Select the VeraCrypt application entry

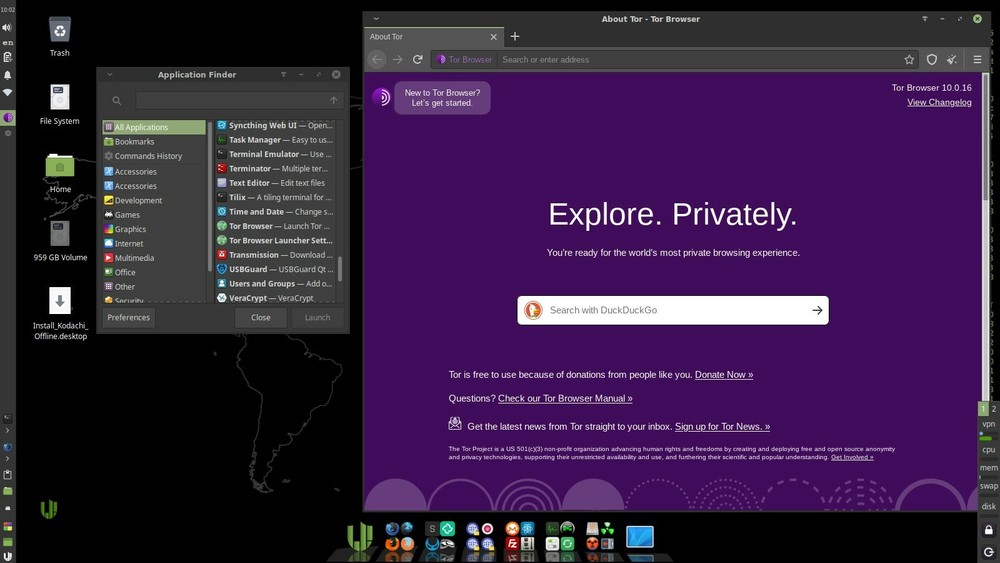click(x=275, y=297)
